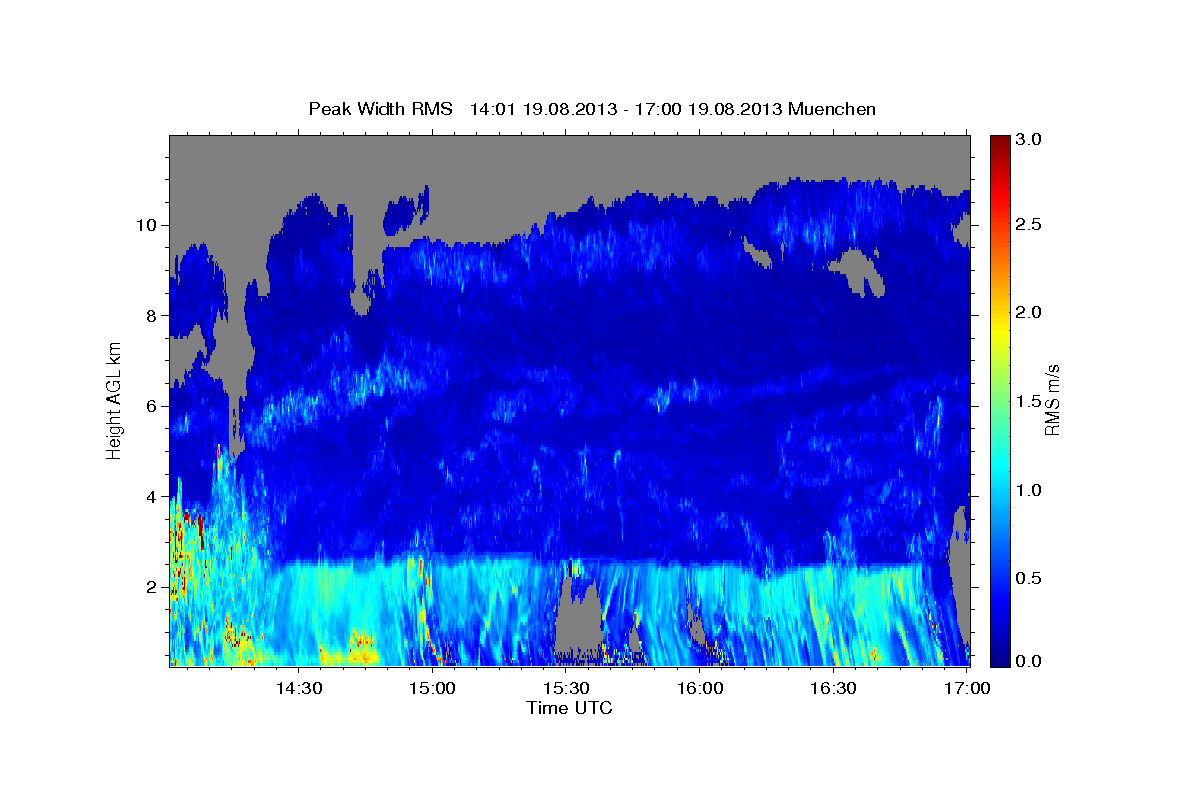Click the colorbar value 1.0
Viewport: 1200px width, 800px height.
(1028, 490)
